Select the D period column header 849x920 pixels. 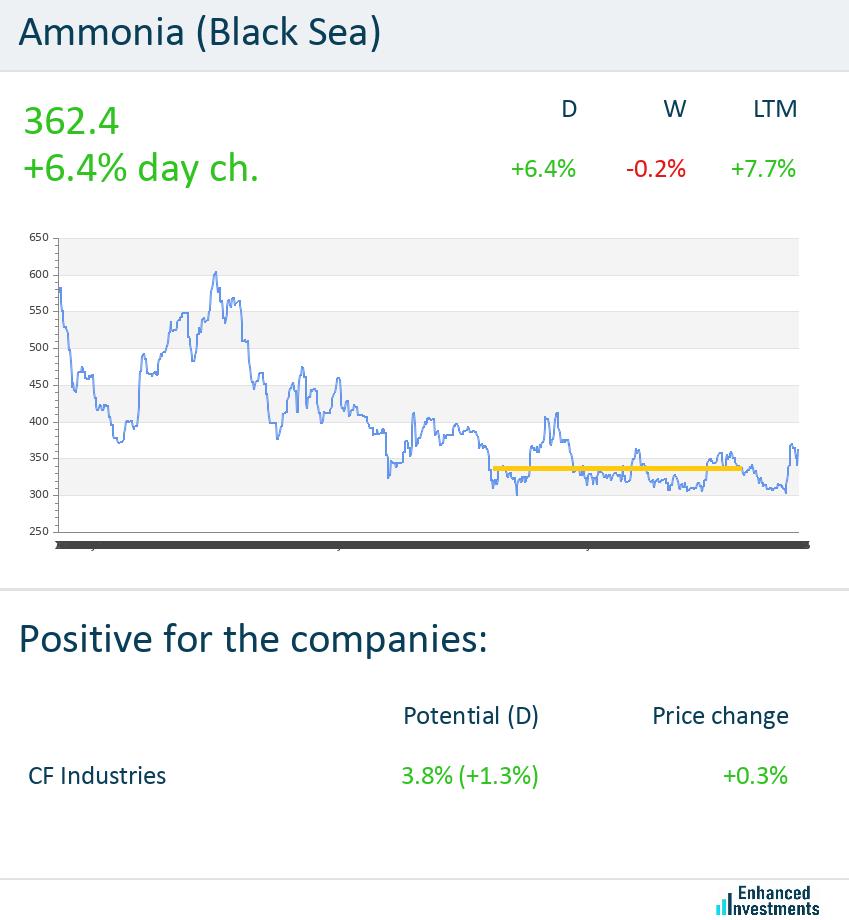point(569,109)
